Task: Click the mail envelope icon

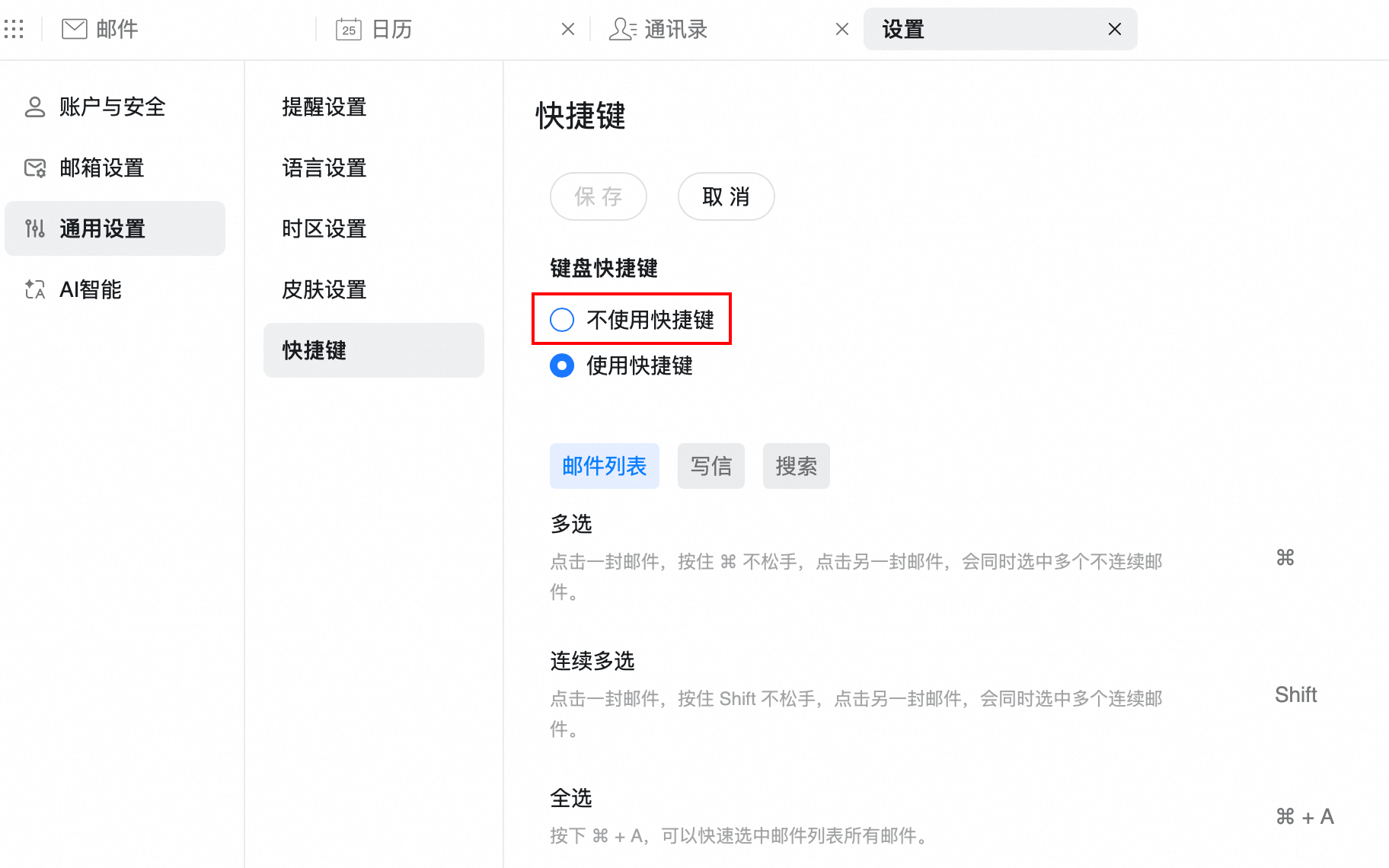Action: [74, 30]
